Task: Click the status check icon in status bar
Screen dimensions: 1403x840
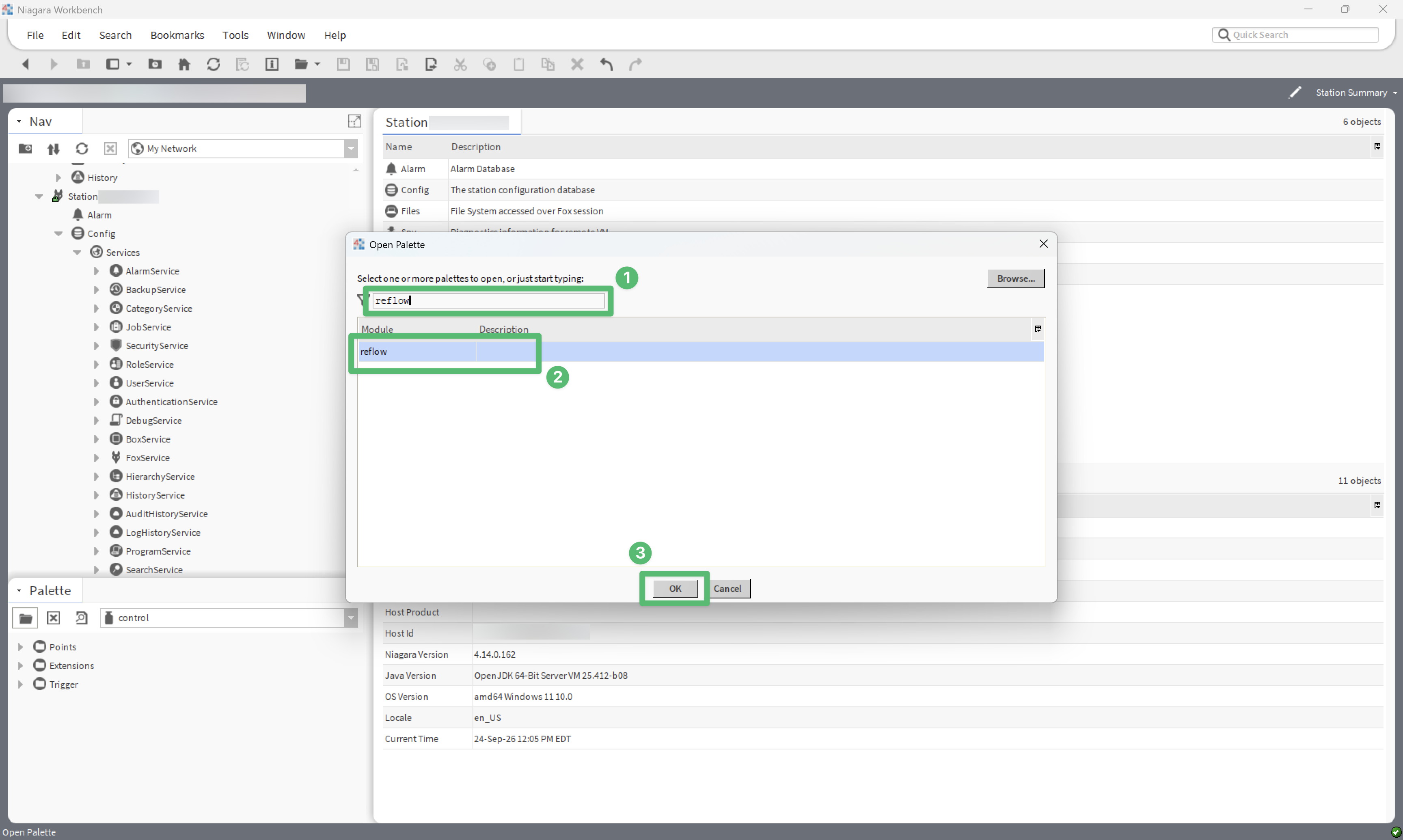Action: click(x=1396, y=831)
